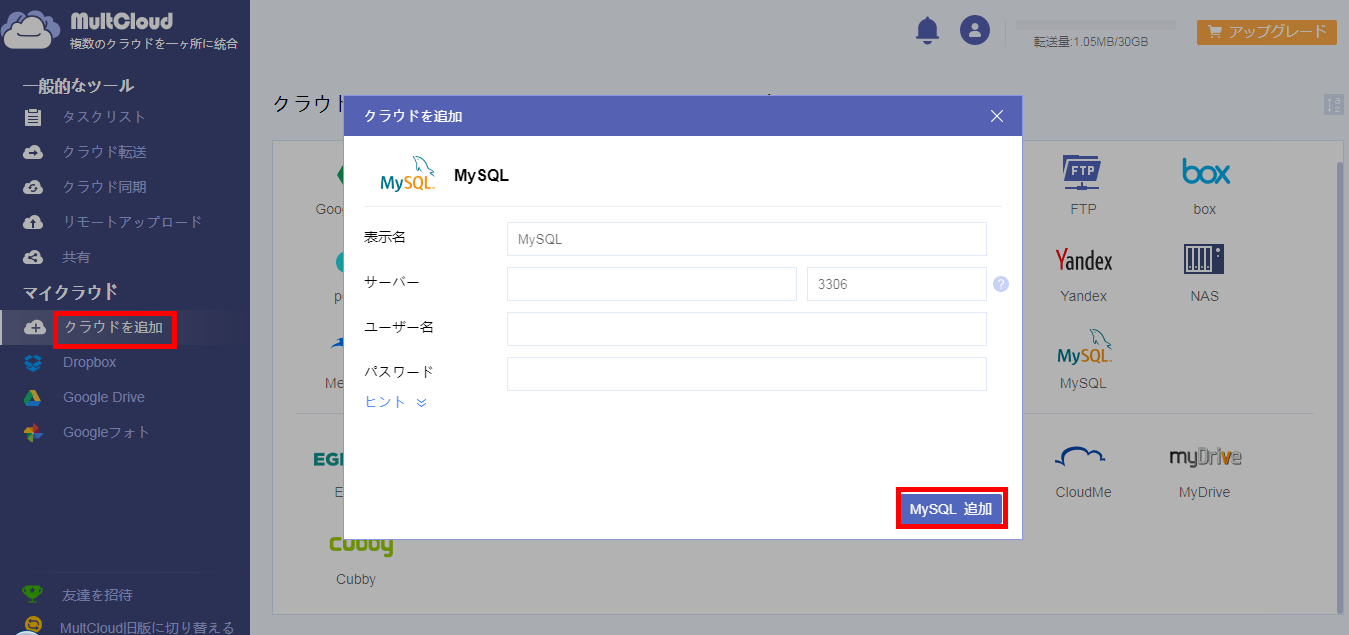1349x635 pixels.
Task: Click the sort order icon at top right
Action: point(1334,105)
